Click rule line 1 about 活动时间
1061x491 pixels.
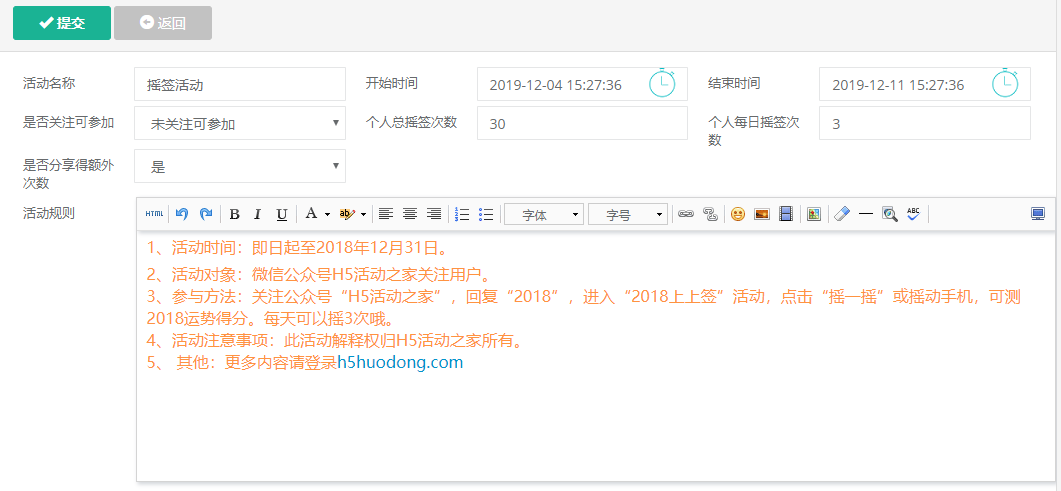click(298, 248)
